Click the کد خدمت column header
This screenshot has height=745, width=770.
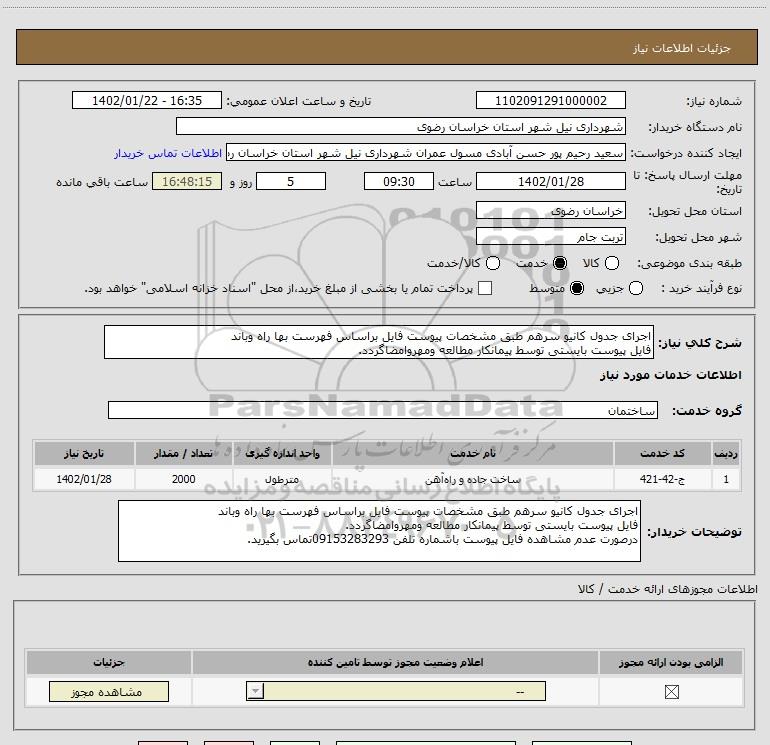point(662,453)
